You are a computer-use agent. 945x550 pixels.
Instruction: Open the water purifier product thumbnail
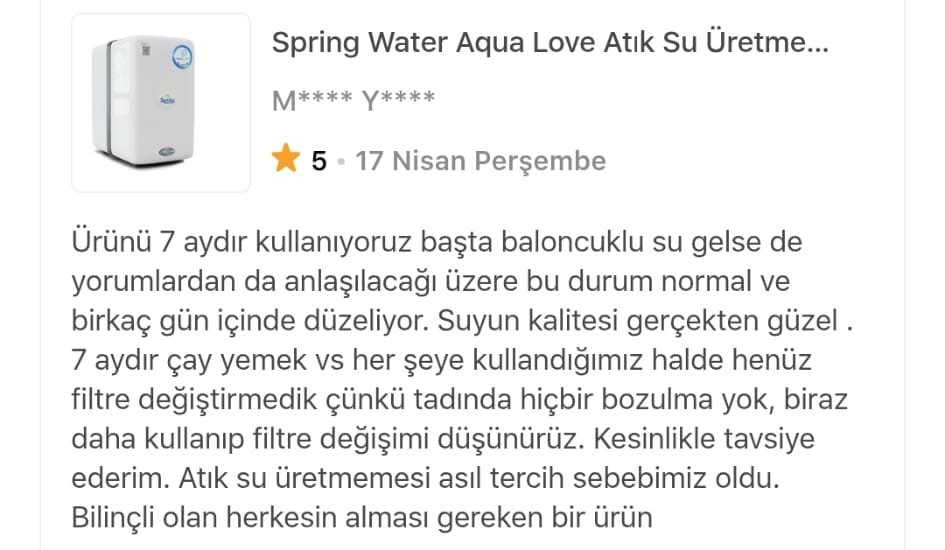tap(161, 102)
